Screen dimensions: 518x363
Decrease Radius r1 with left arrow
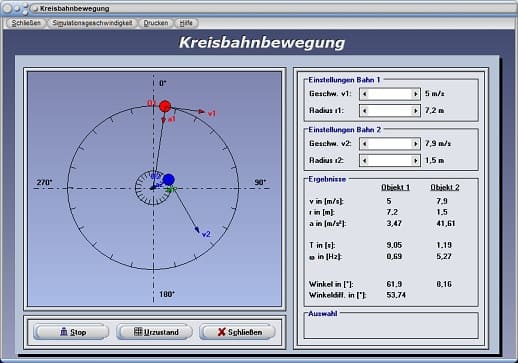[365, 111]
